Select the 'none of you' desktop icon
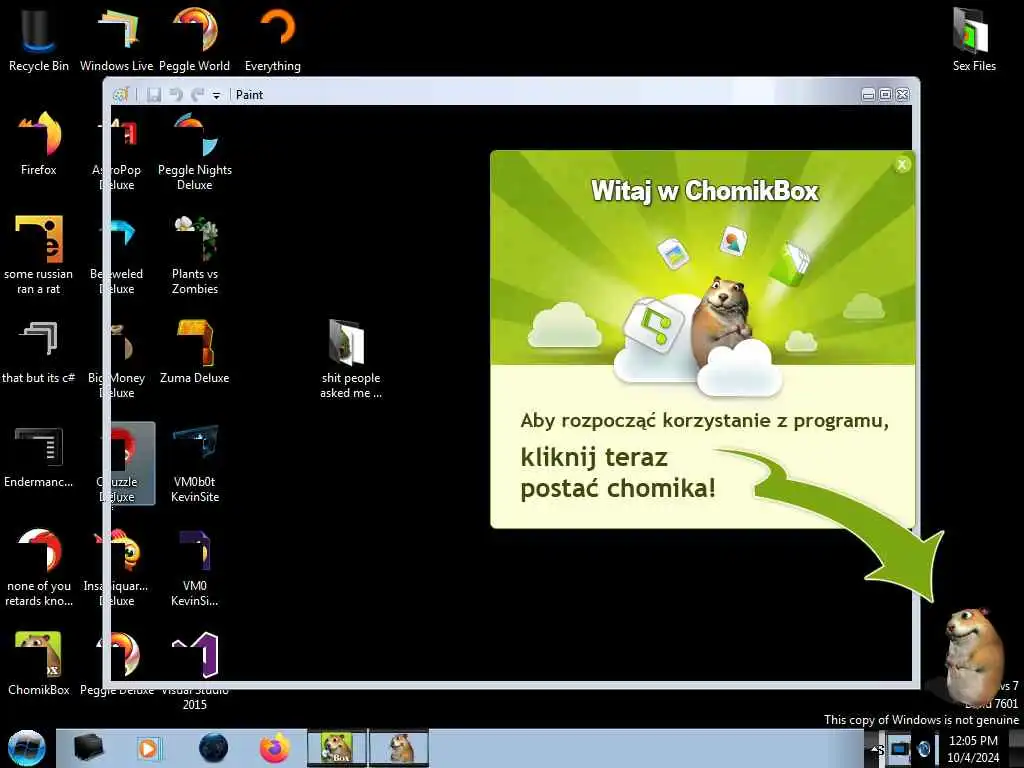This screenshot has height=768, width=1024. 39,567
